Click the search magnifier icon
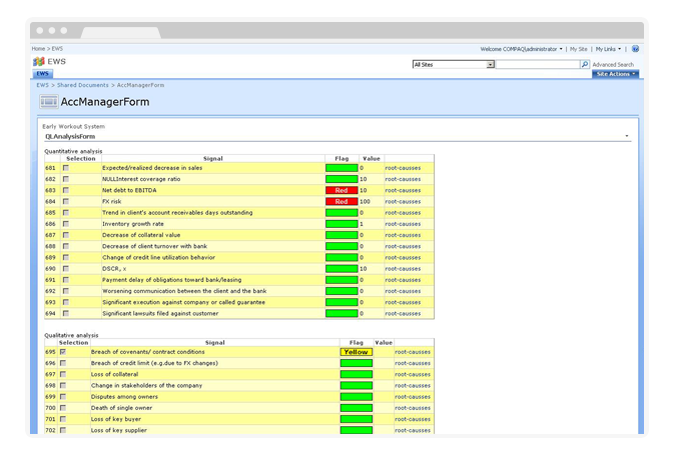 (585, 64)
